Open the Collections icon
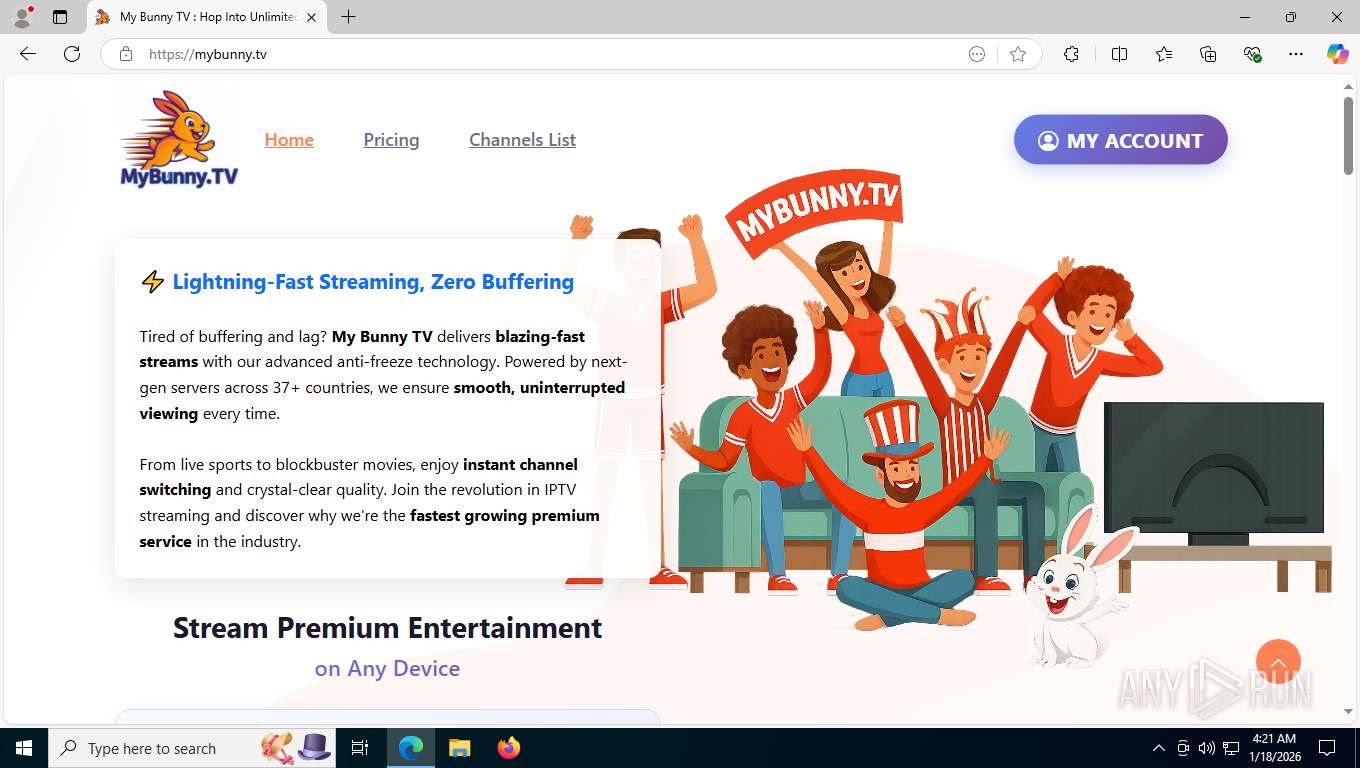 pyautogui.click(x=1208, y=54)
